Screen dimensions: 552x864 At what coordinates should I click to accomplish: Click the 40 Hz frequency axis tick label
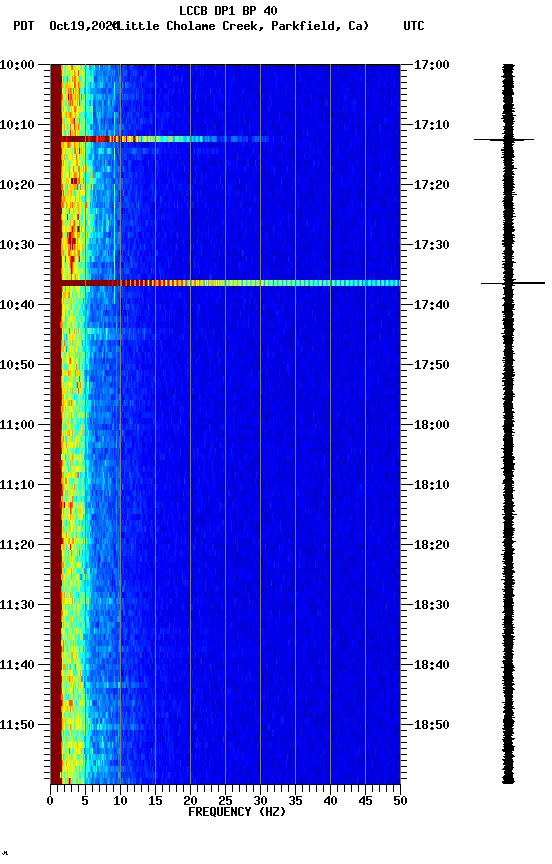tap(330, 801)
